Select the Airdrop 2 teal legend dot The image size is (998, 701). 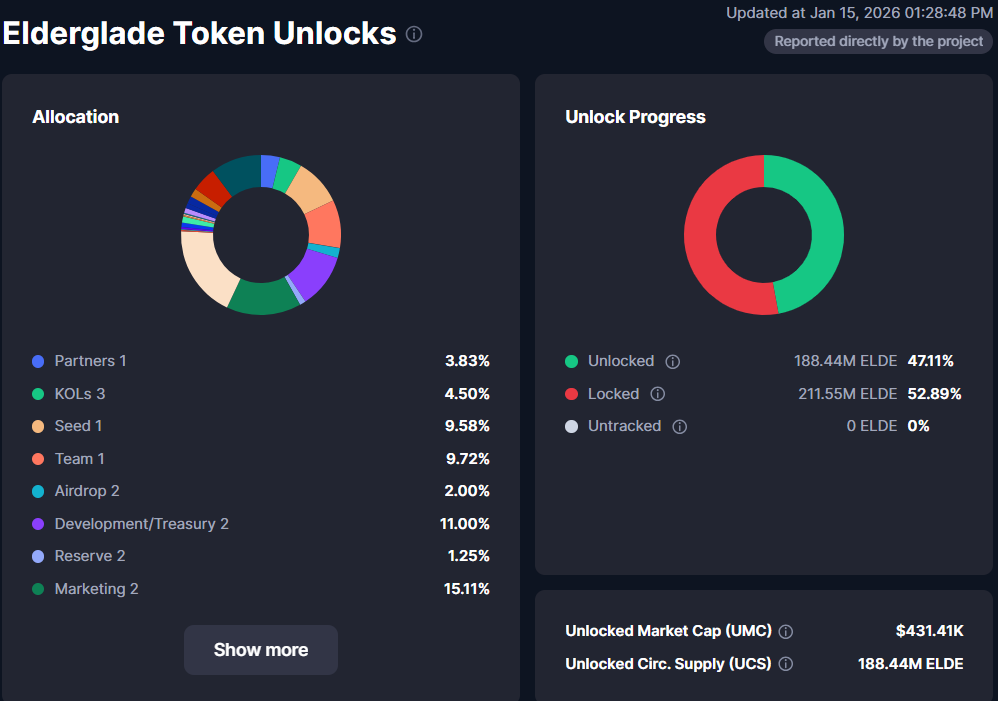(38, 491)
